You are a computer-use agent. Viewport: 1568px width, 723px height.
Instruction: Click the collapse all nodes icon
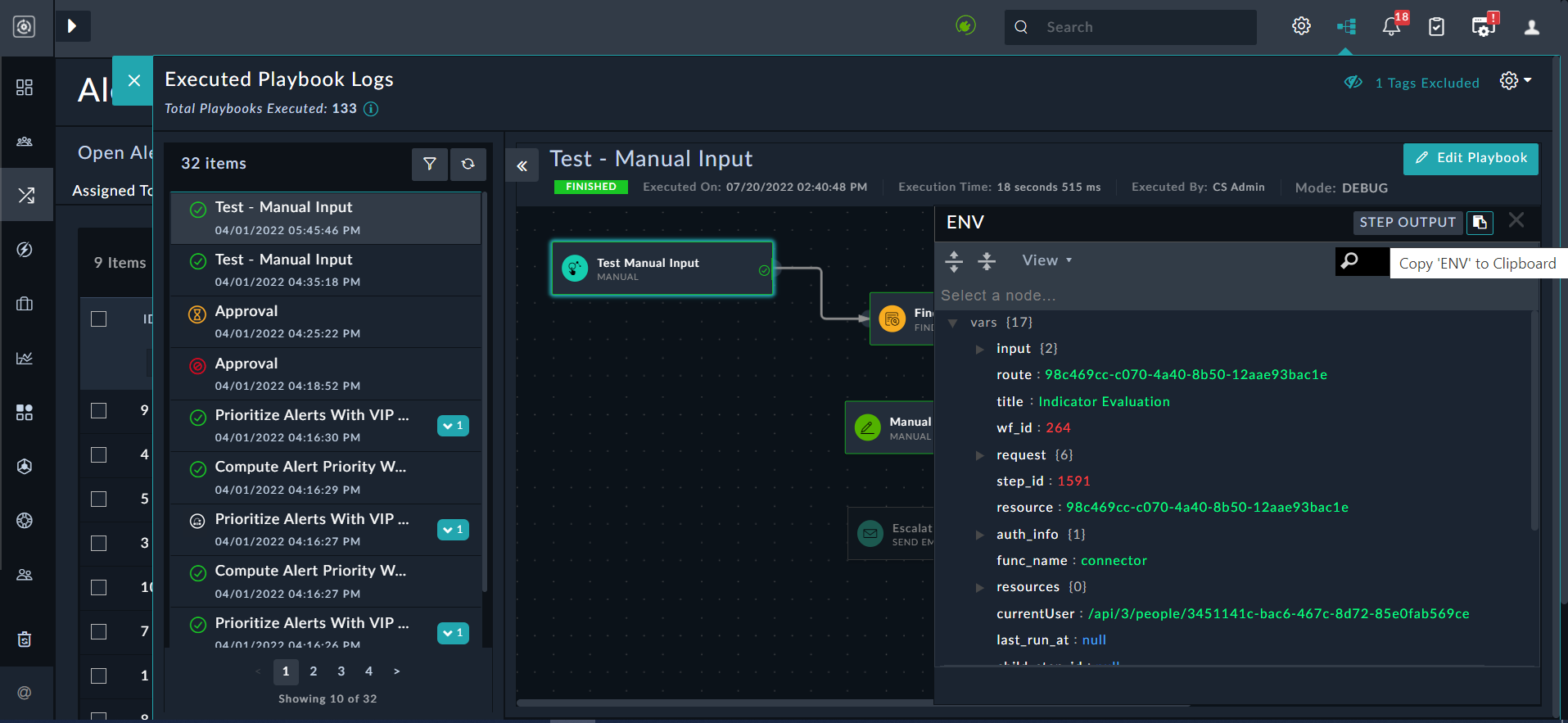[987, 261]
